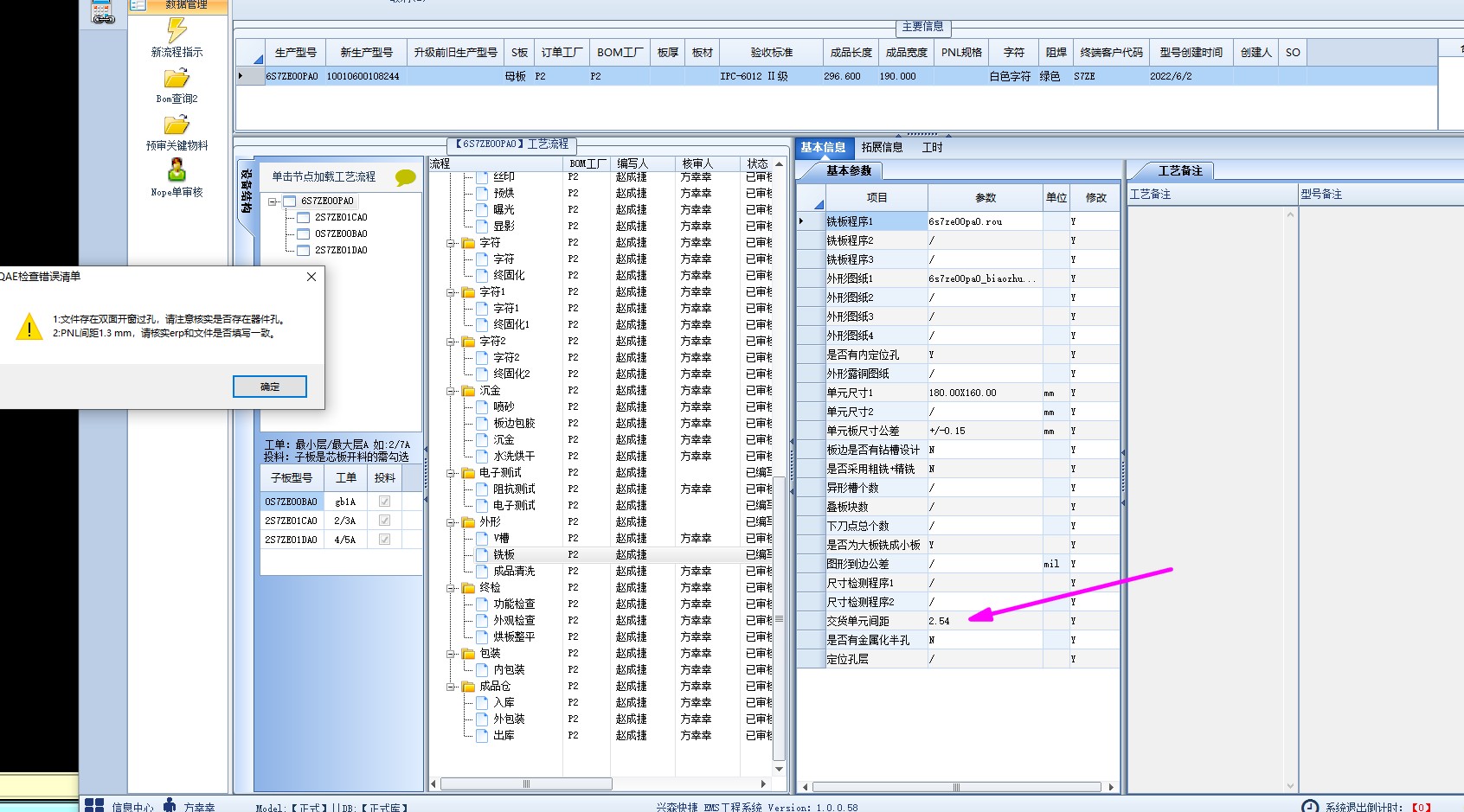Collapse the 字符2 folder node

451,342
